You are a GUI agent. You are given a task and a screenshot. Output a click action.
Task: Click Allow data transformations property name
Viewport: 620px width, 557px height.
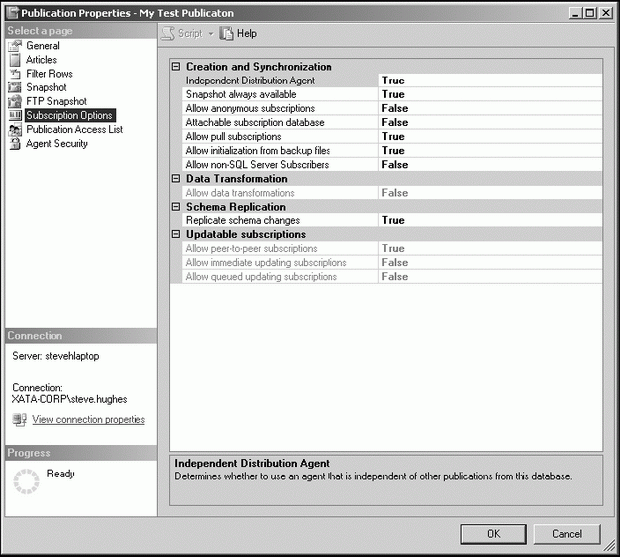(240, 193)
